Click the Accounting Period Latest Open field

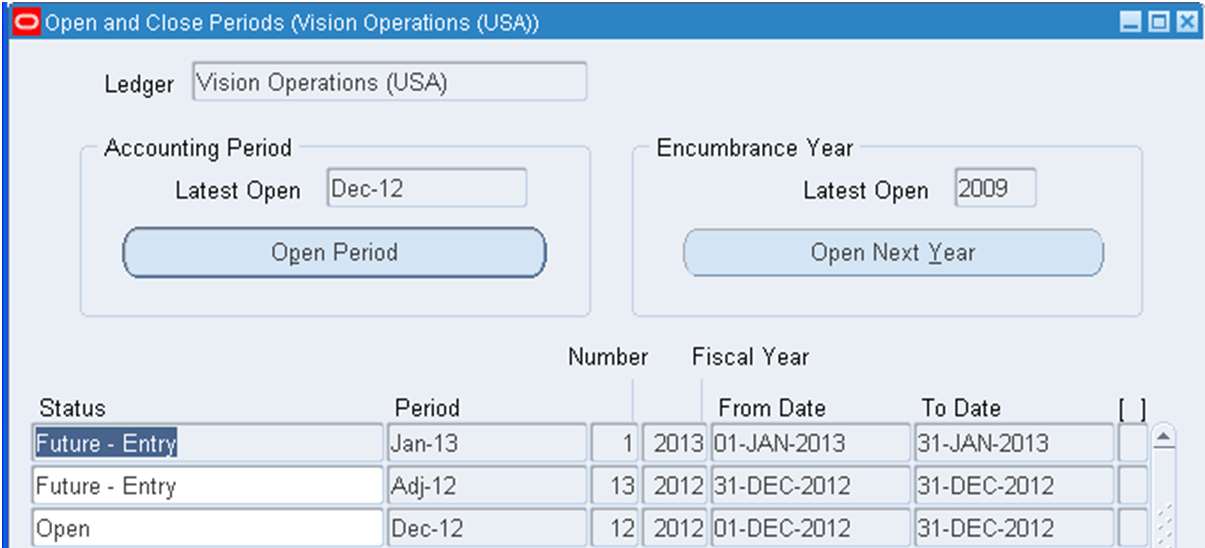pyautogui.click(x=426, y=189)
